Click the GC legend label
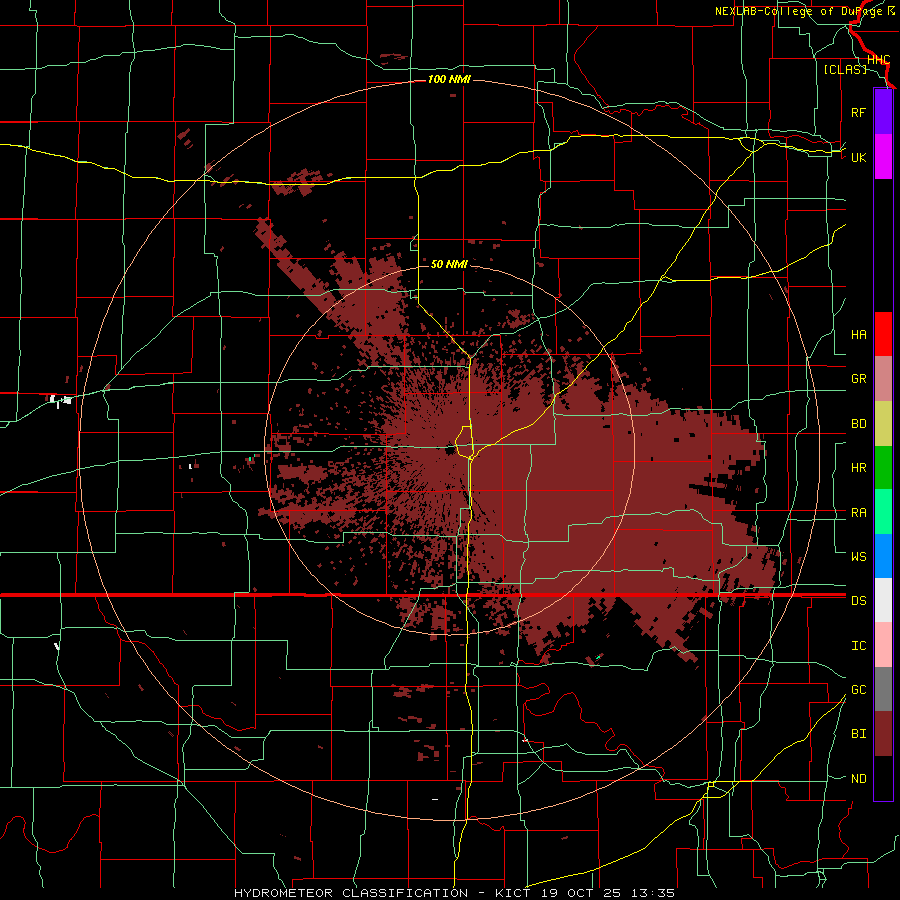The image size is (900, 900). [x=858, y=690]
